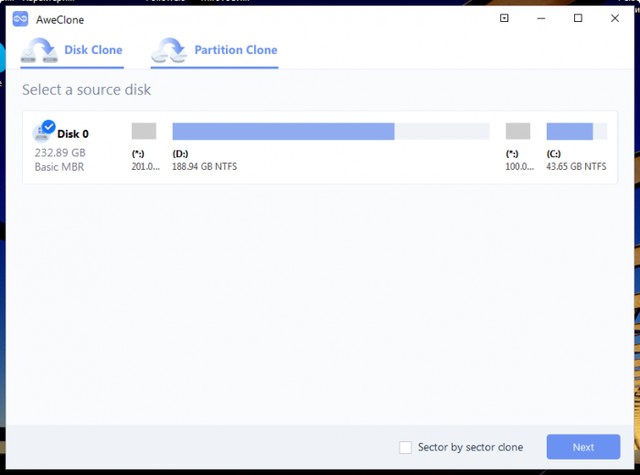This screenshot has height=475, width=640.
Task: Click the Next button
Action: coord(583,447)
